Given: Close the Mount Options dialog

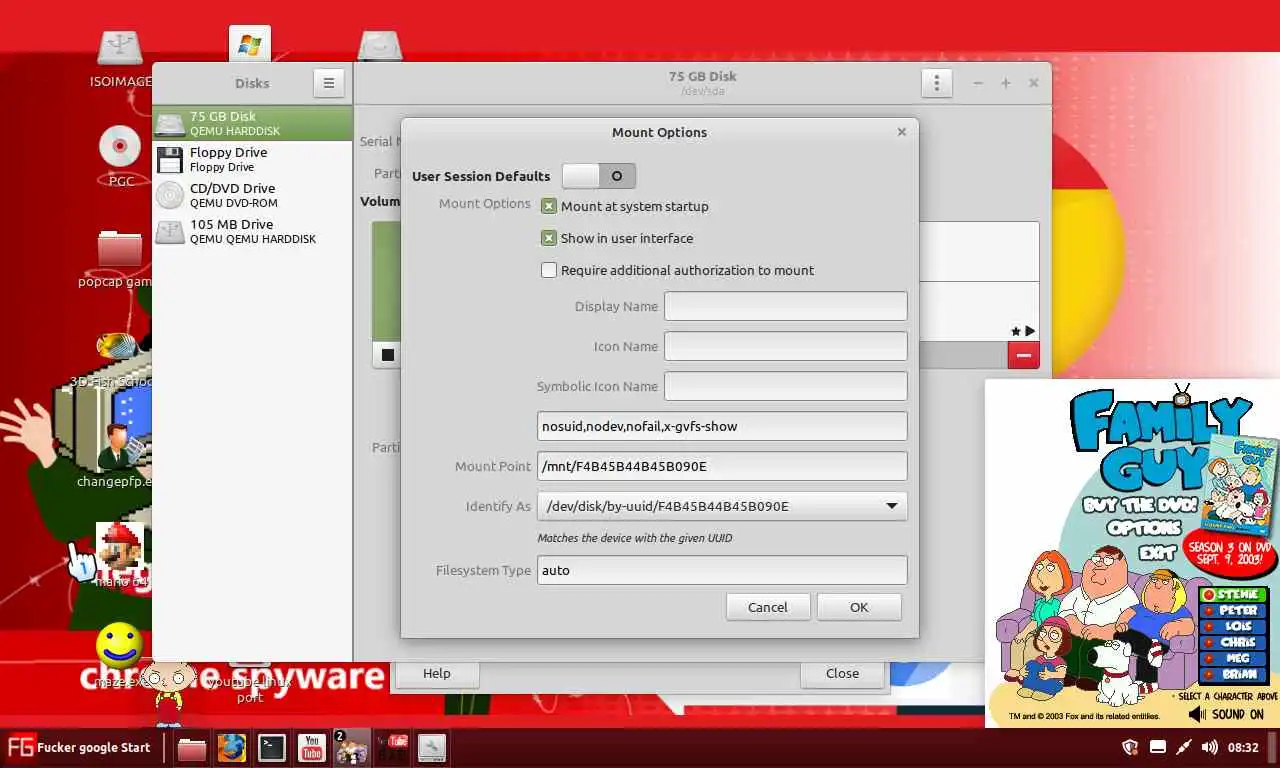Looking at the screenshot, I should (901, 132).
